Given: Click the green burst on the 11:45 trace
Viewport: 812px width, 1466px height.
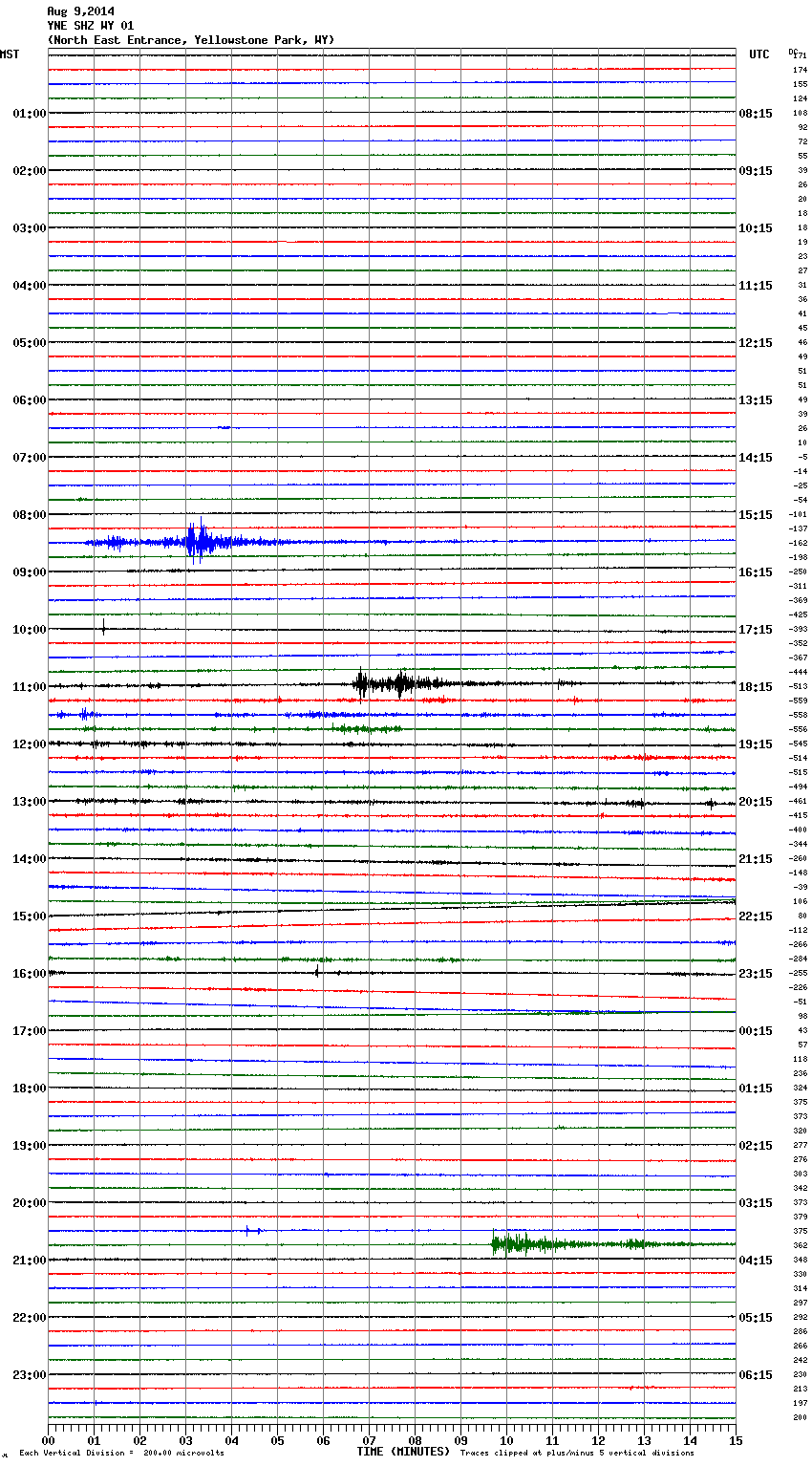Looking at the screenshot, I should click(x=368, y=729).
